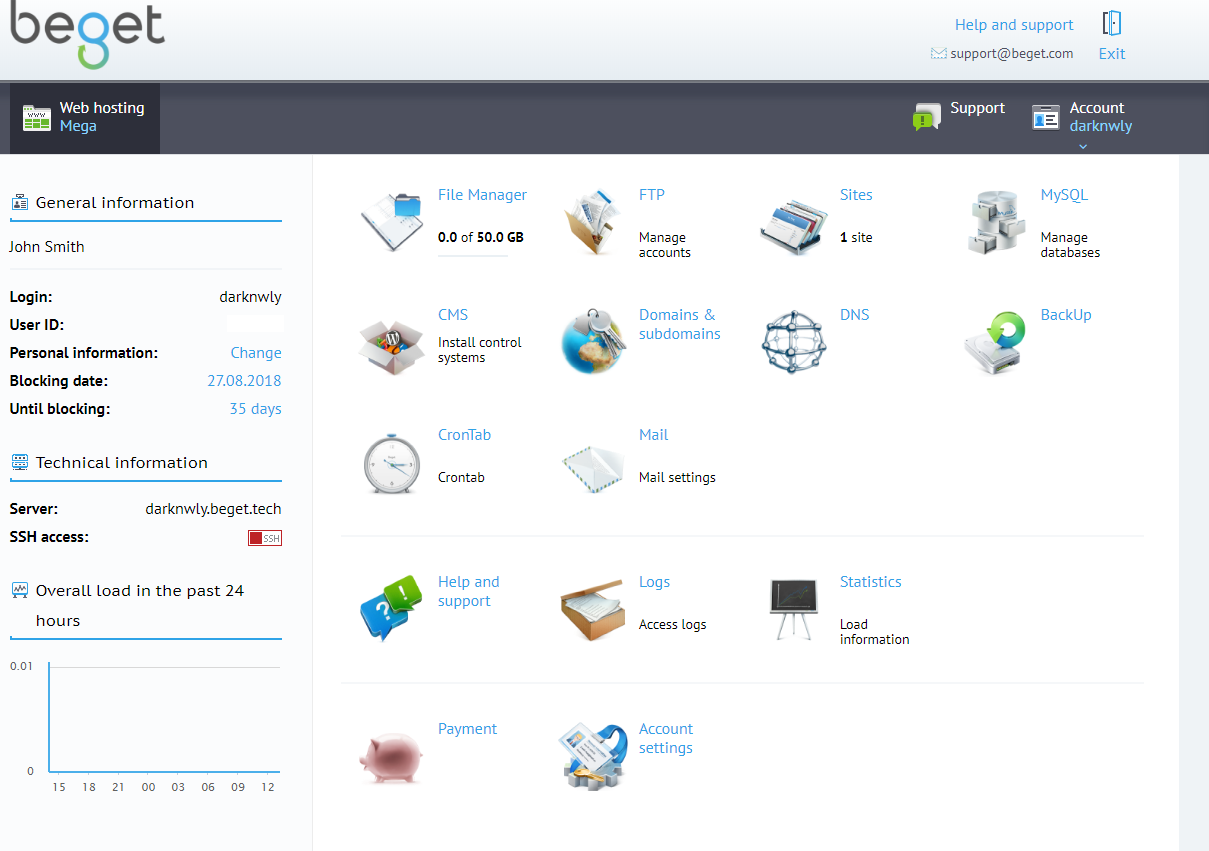This screenshot has height=851, width=1209.
Task: Click the Support chat bubble icon
Action: (927, 116)
